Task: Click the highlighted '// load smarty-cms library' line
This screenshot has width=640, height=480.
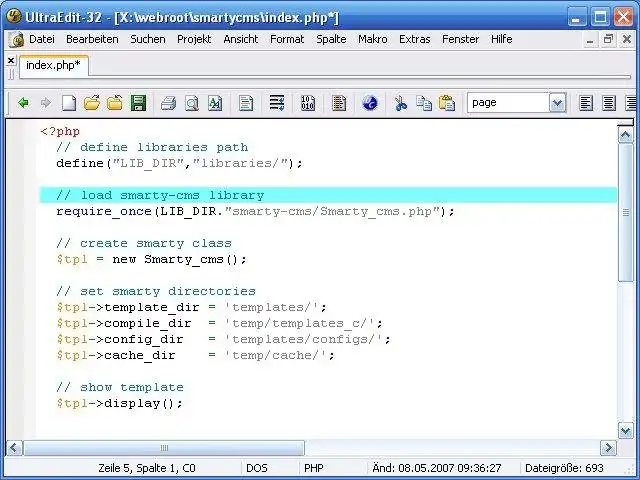Action: (328, 195)
